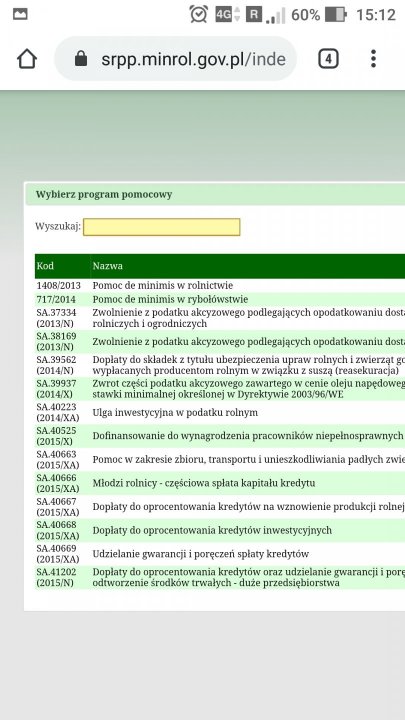This screenshot has height=720, width=405.
Task: Select code SA.38169 (2013/N)
Action: coord(56,342)
